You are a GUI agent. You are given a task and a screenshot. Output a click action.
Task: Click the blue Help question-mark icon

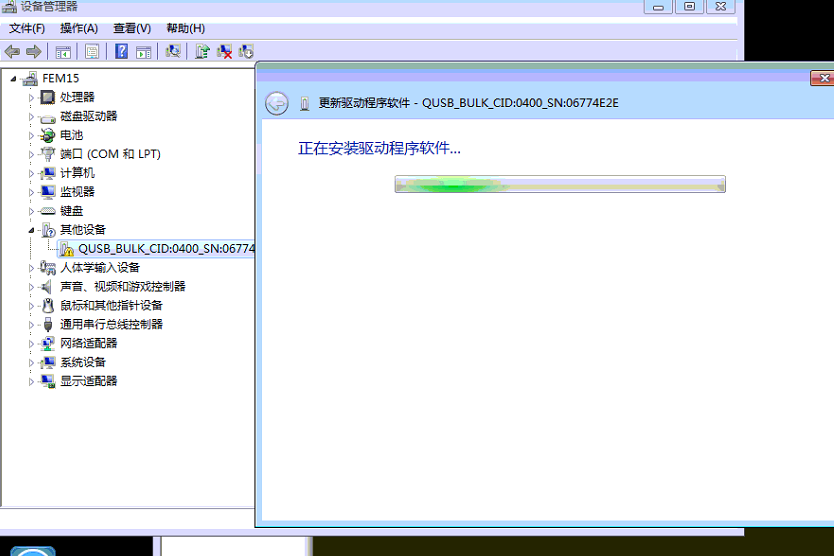tap(121, 51)
